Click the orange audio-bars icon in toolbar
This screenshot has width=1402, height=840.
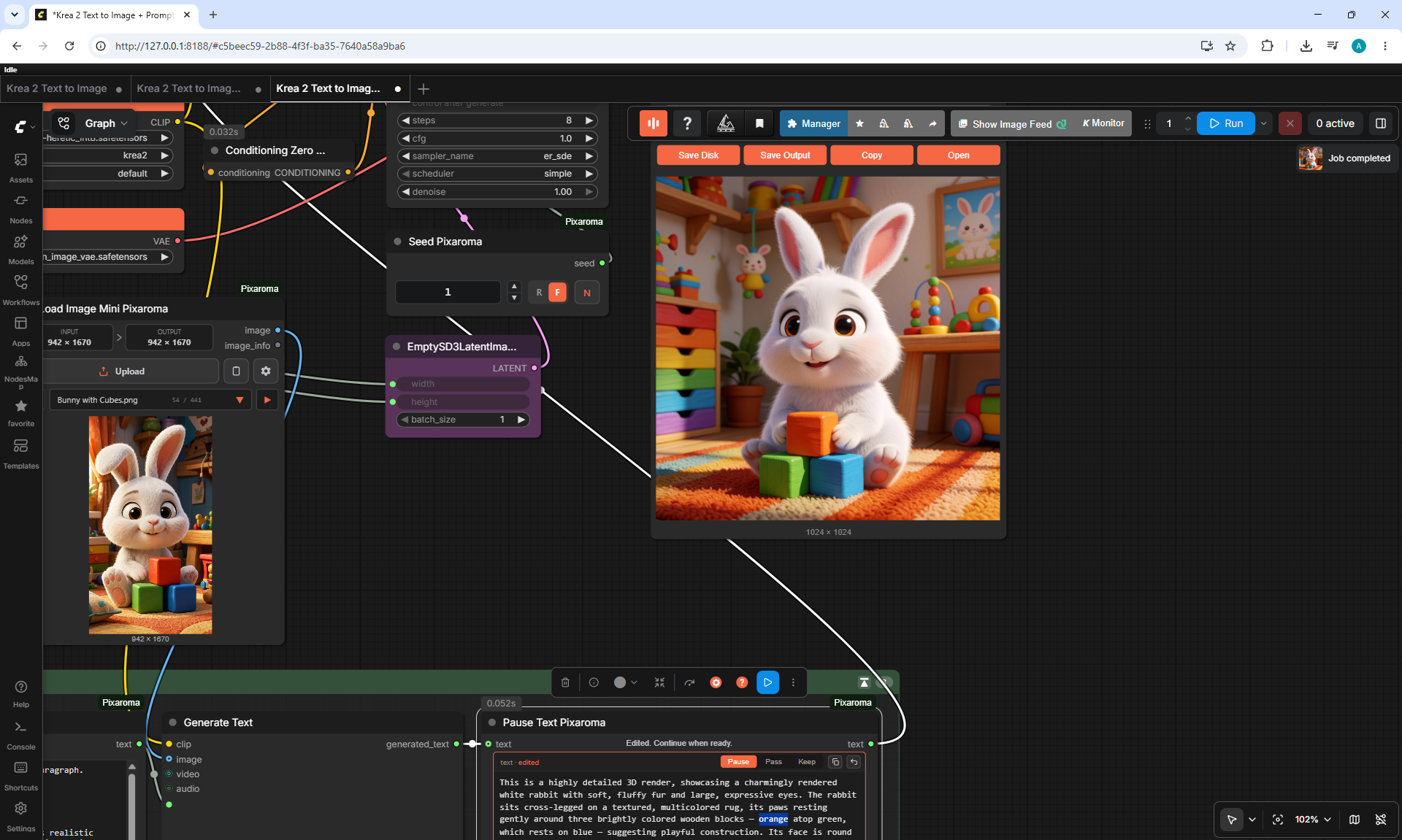click(654, 123)
